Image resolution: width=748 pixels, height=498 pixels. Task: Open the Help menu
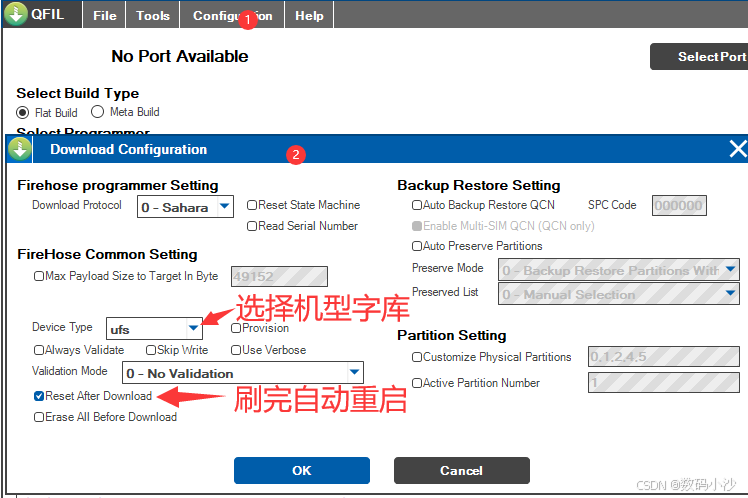(309, 15)
